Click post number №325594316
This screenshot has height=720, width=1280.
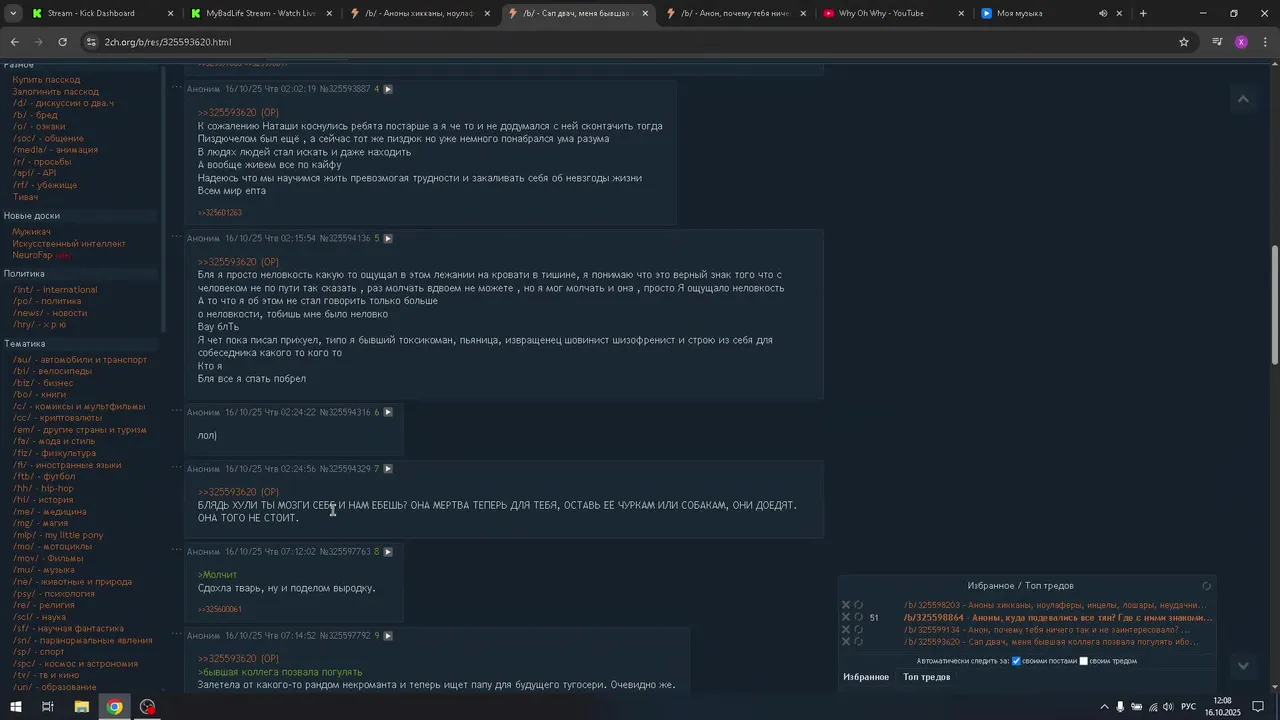(345, 412)
